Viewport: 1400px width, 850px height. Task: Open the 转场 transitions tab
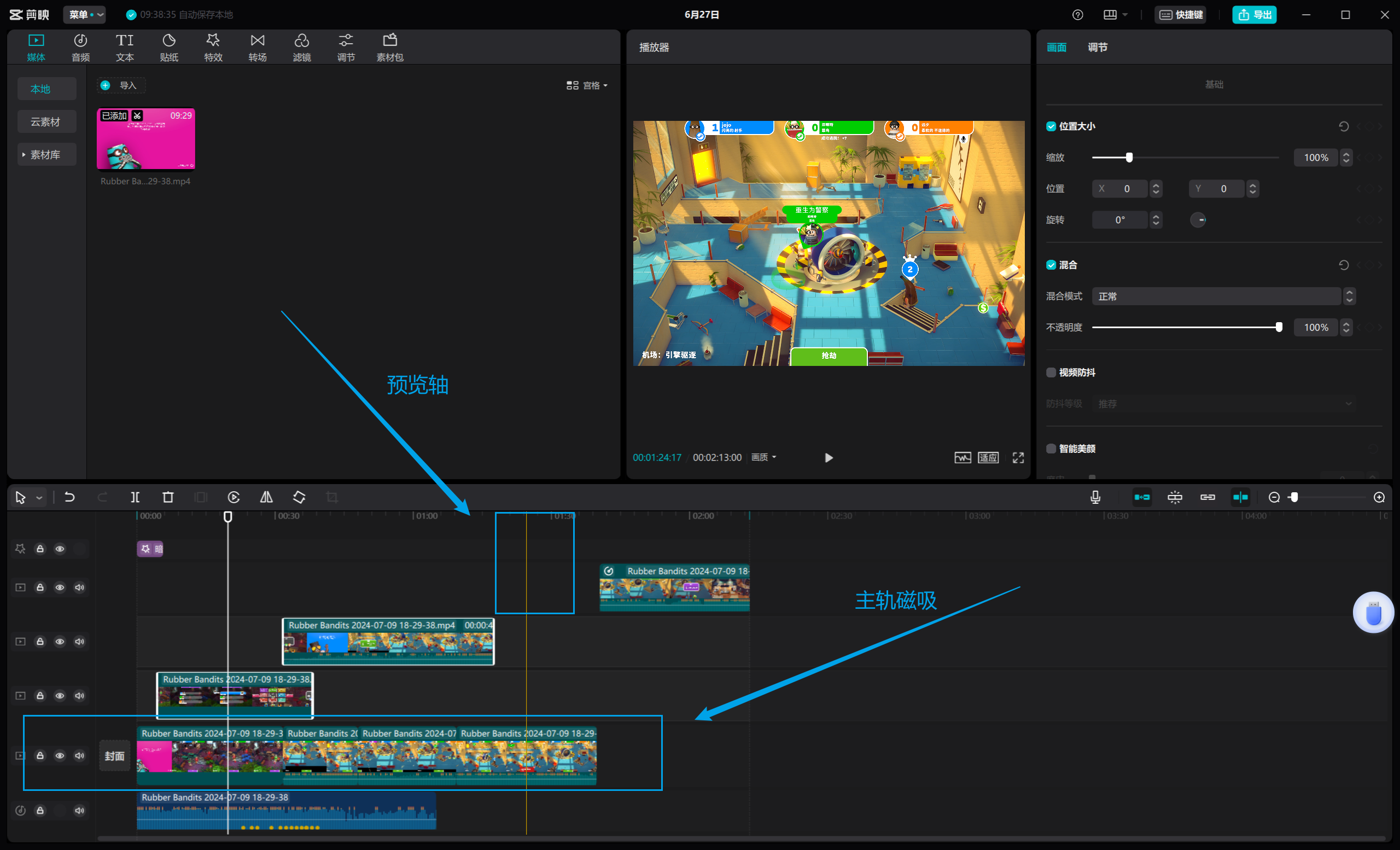point(258,48)
